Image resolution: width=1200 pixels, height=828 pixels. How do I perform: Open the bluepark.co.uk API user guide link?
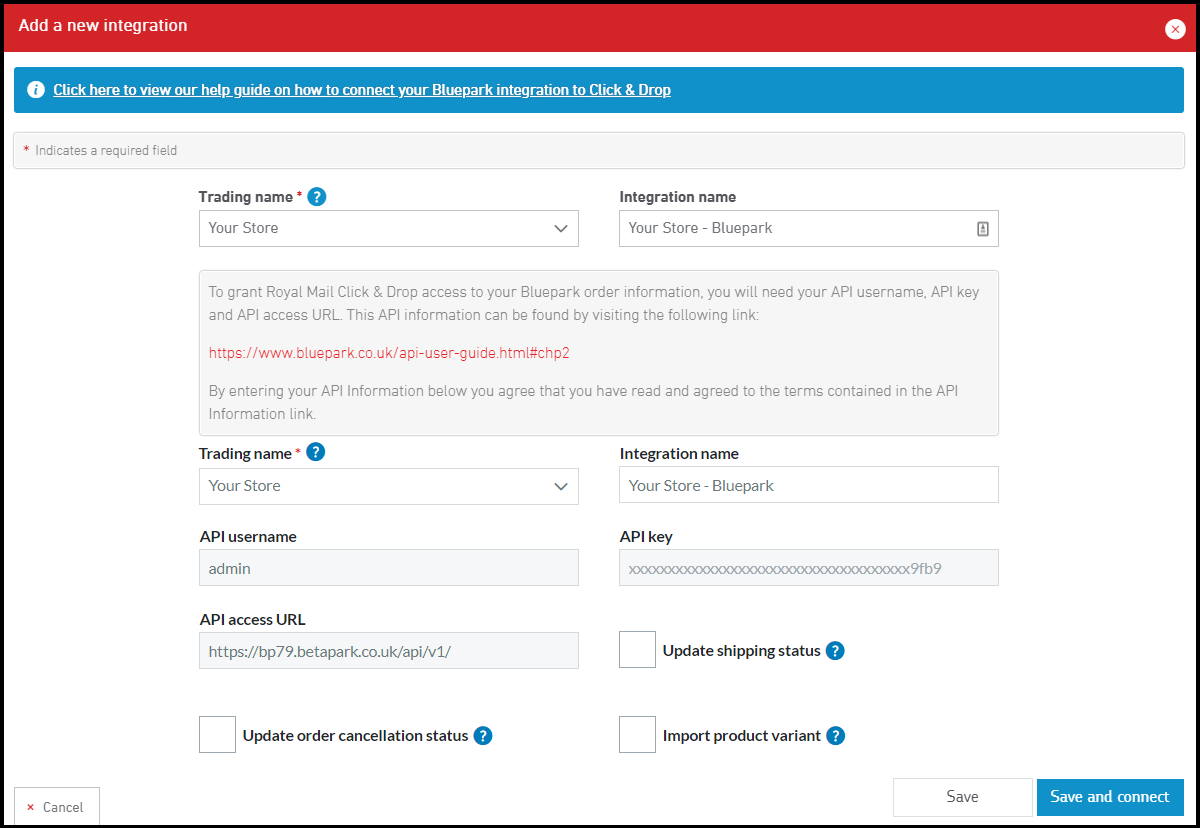389,353
